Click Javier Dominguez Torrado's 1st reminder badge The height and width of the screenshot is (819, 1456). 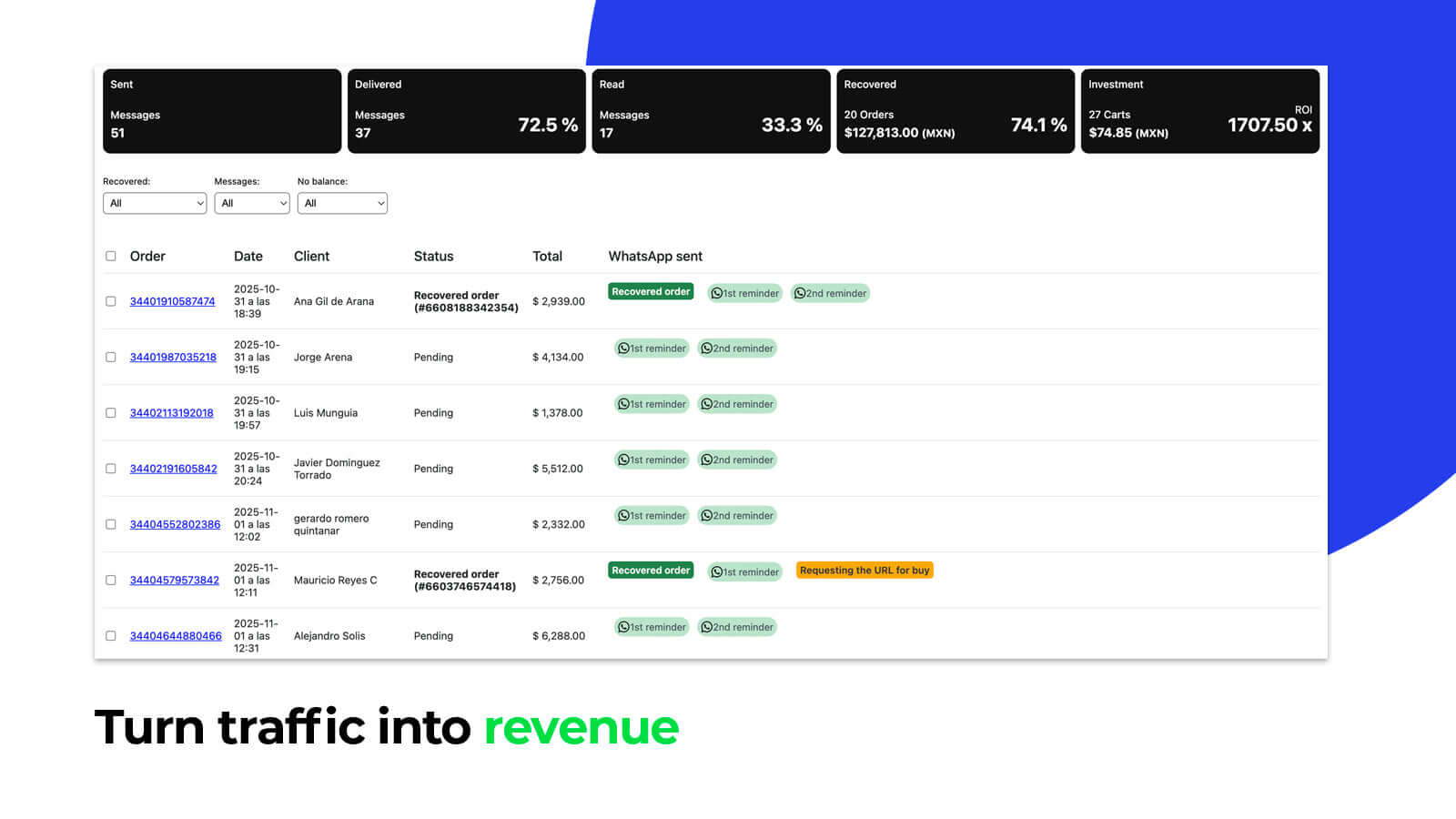pyautogui.click(x=652, y=460)
